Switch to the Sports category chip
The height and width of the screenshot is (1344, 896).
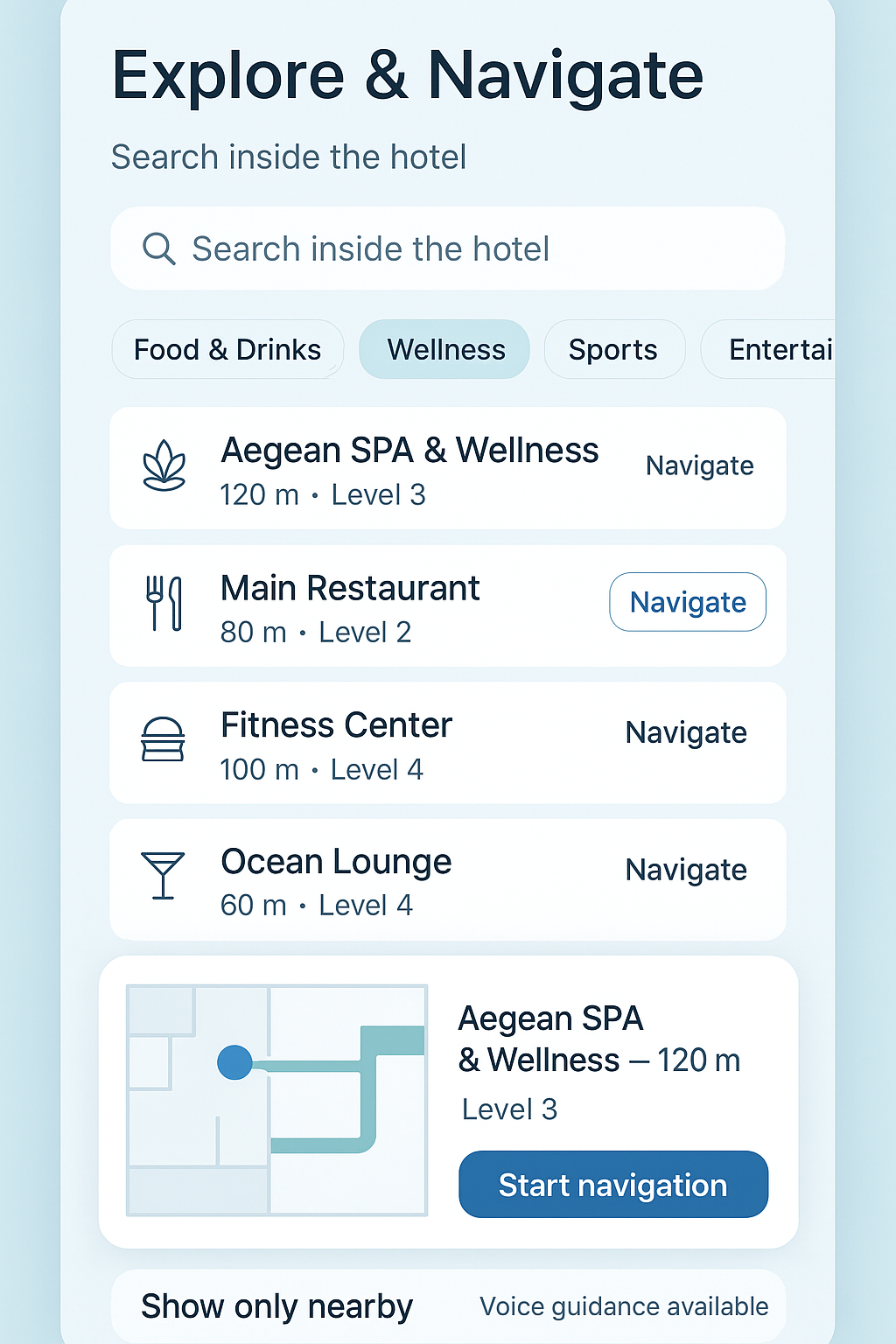click(613, 350)
